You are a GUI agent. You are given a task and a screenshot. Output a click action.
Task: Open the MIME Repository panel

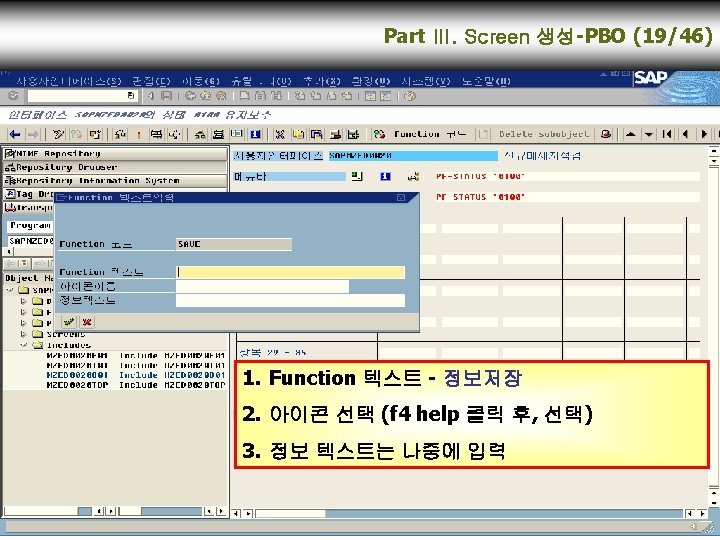(x=115, y=153)
